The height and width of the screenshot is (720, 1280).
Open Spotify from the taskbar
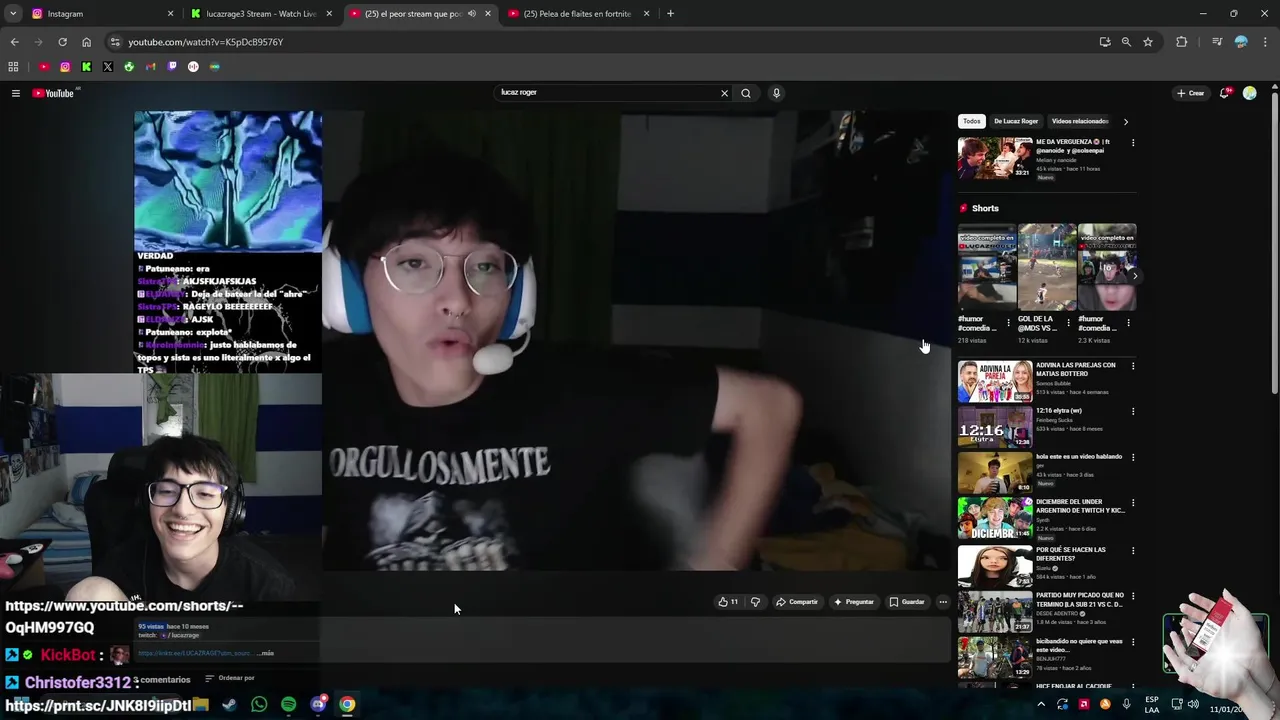pos(288,704)
